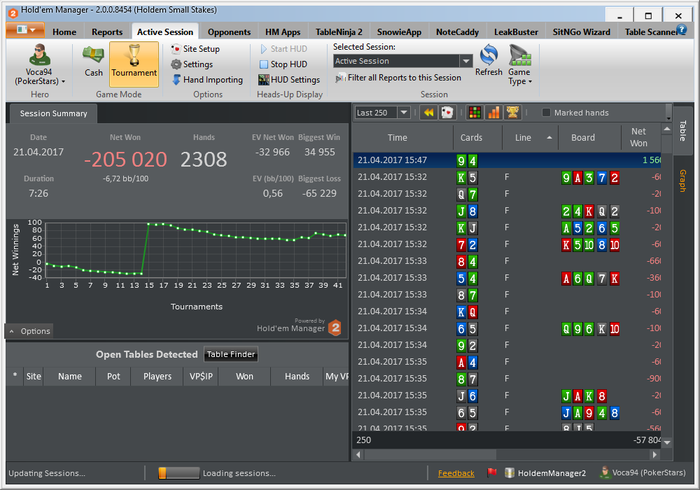Click Filter all Reports to this Session

399,78
